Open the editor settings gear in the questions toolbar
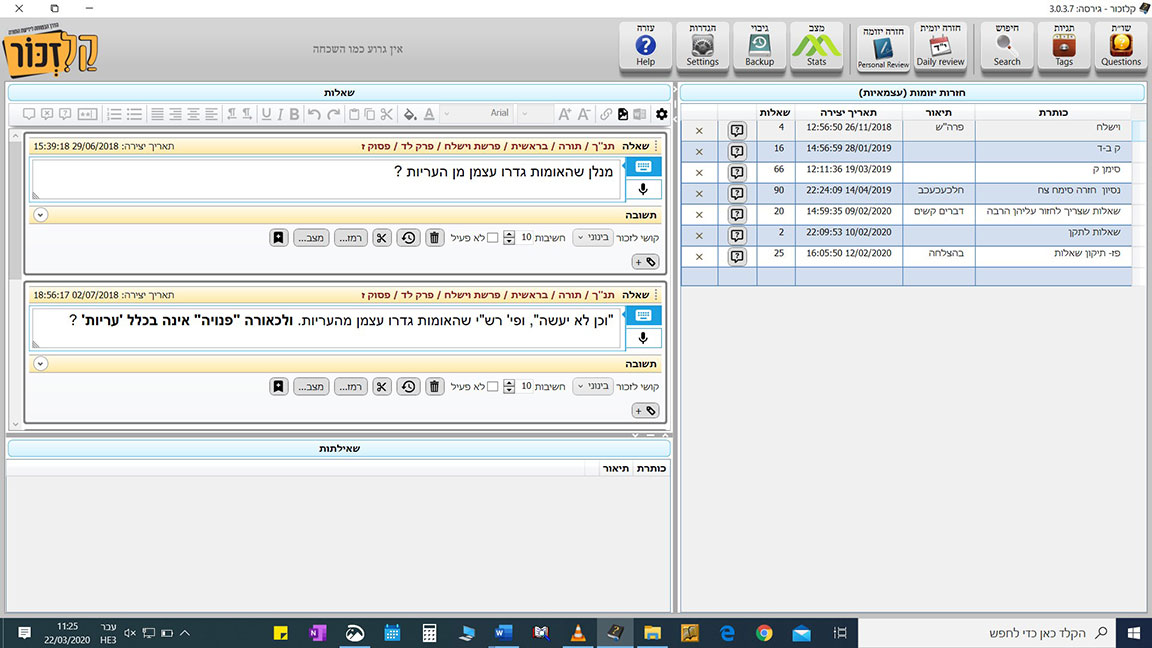This screenshot has width=1152, height=648. point(661,114)
